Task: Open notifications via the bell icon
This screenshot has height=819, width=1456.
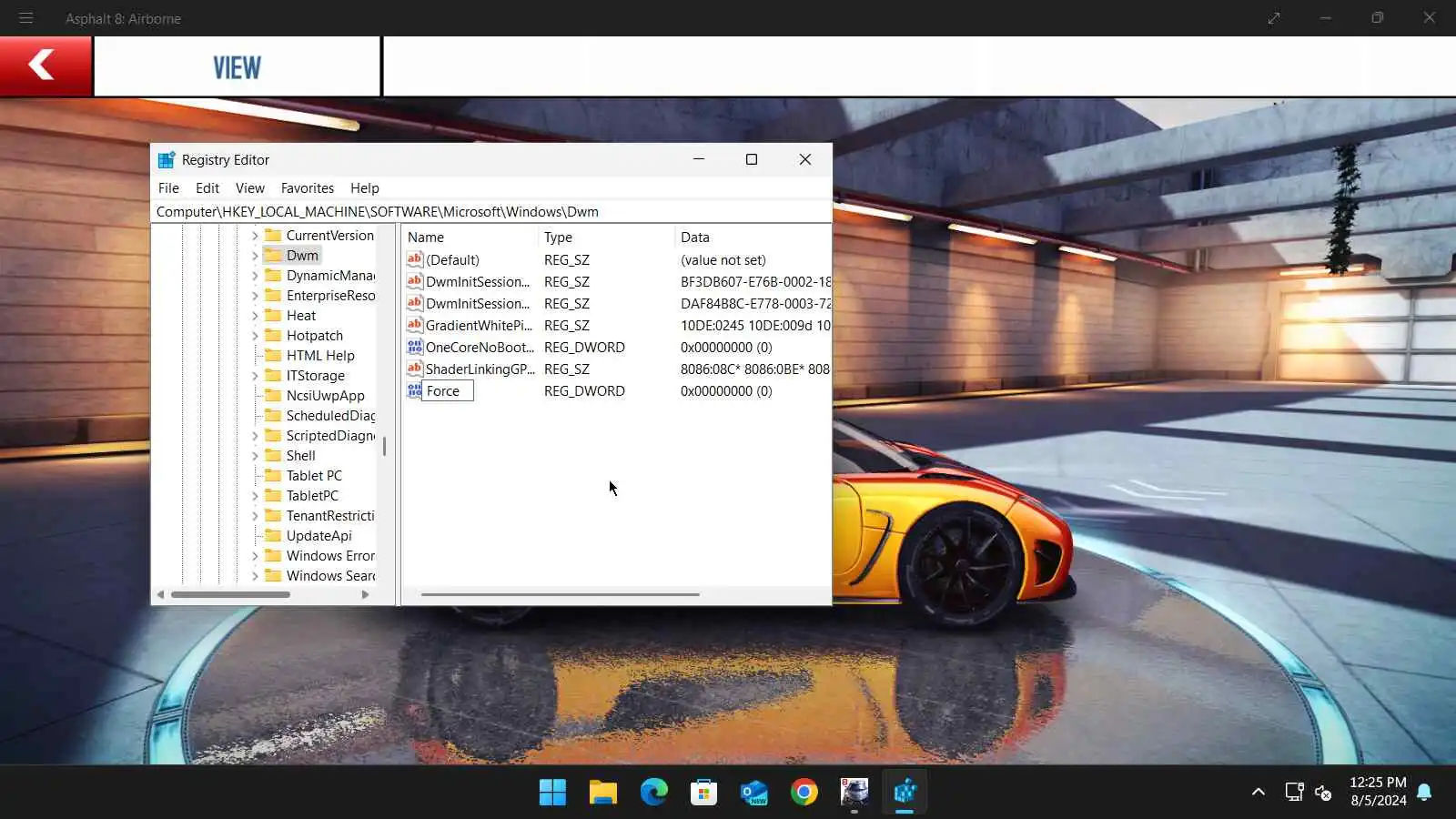Action: [1424, 792]
